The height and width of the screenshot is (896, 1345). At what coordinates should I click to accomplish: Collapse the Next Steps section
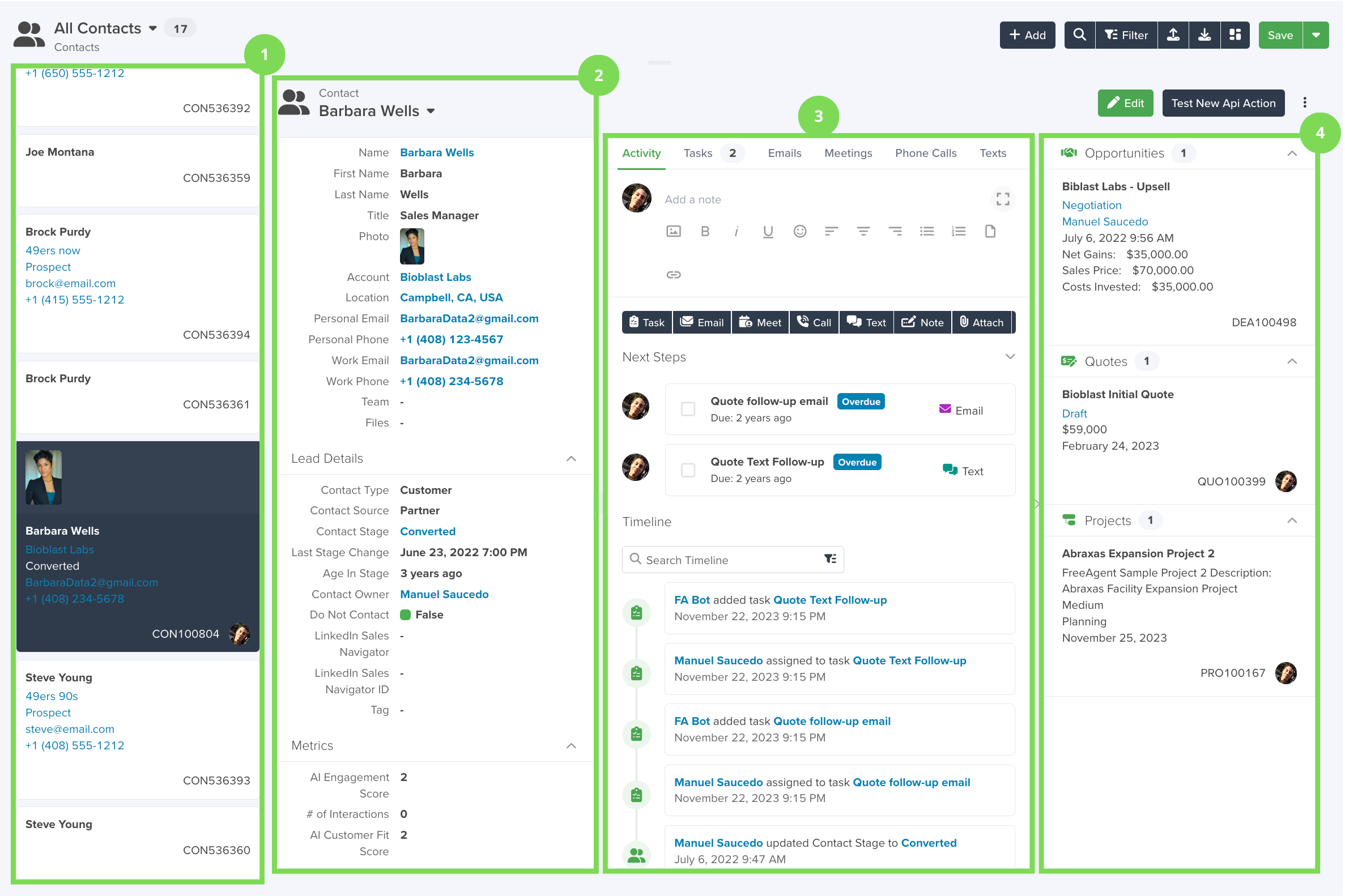(1010, 357)
